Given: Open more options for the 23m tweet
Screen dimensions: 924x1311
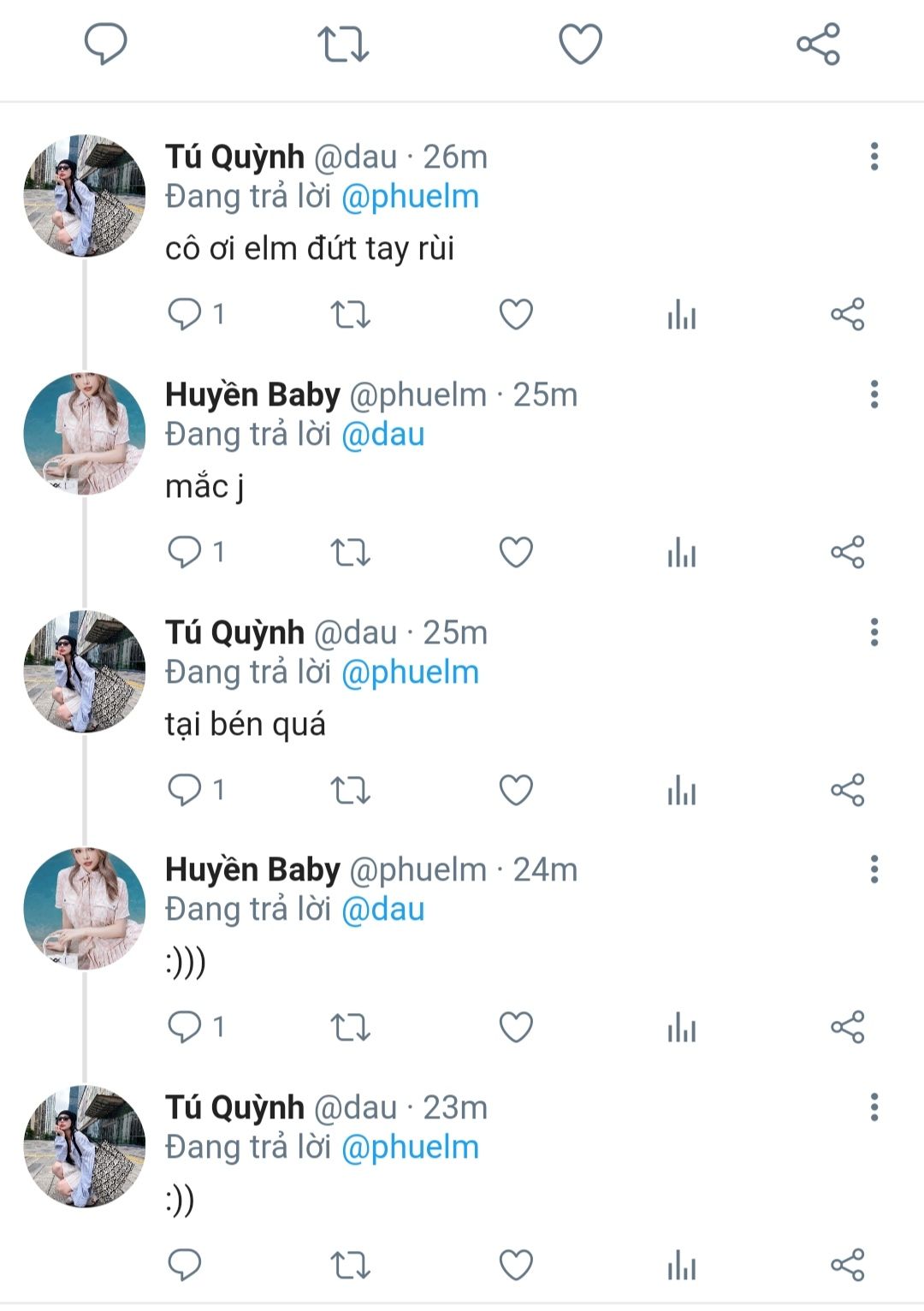Looking at the screenshot, I should (874, 1107).
